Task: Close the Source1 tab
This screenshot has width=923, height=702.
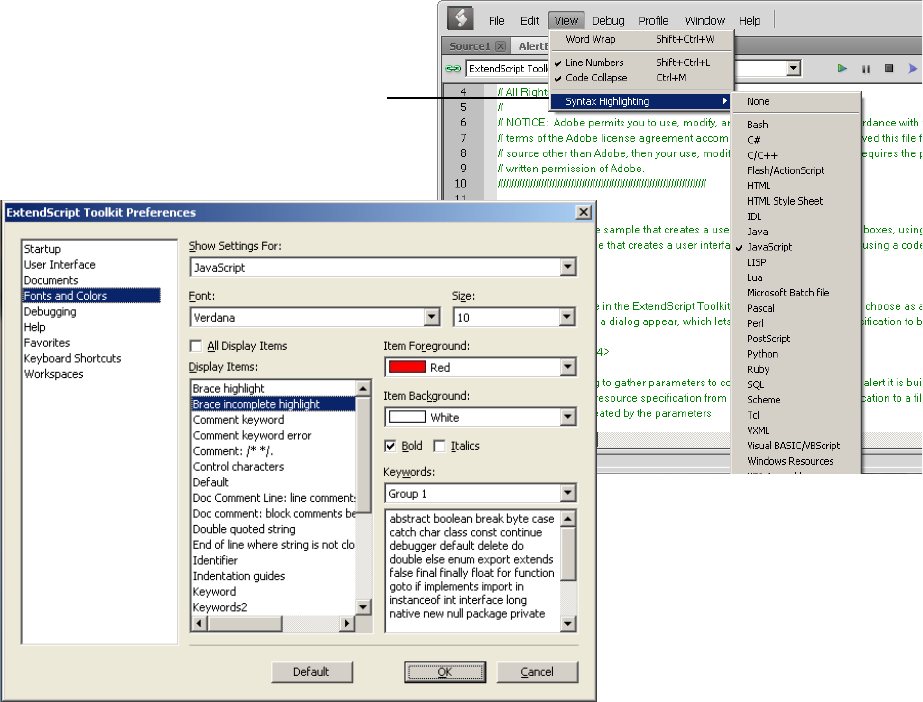Action: [500, 46]
